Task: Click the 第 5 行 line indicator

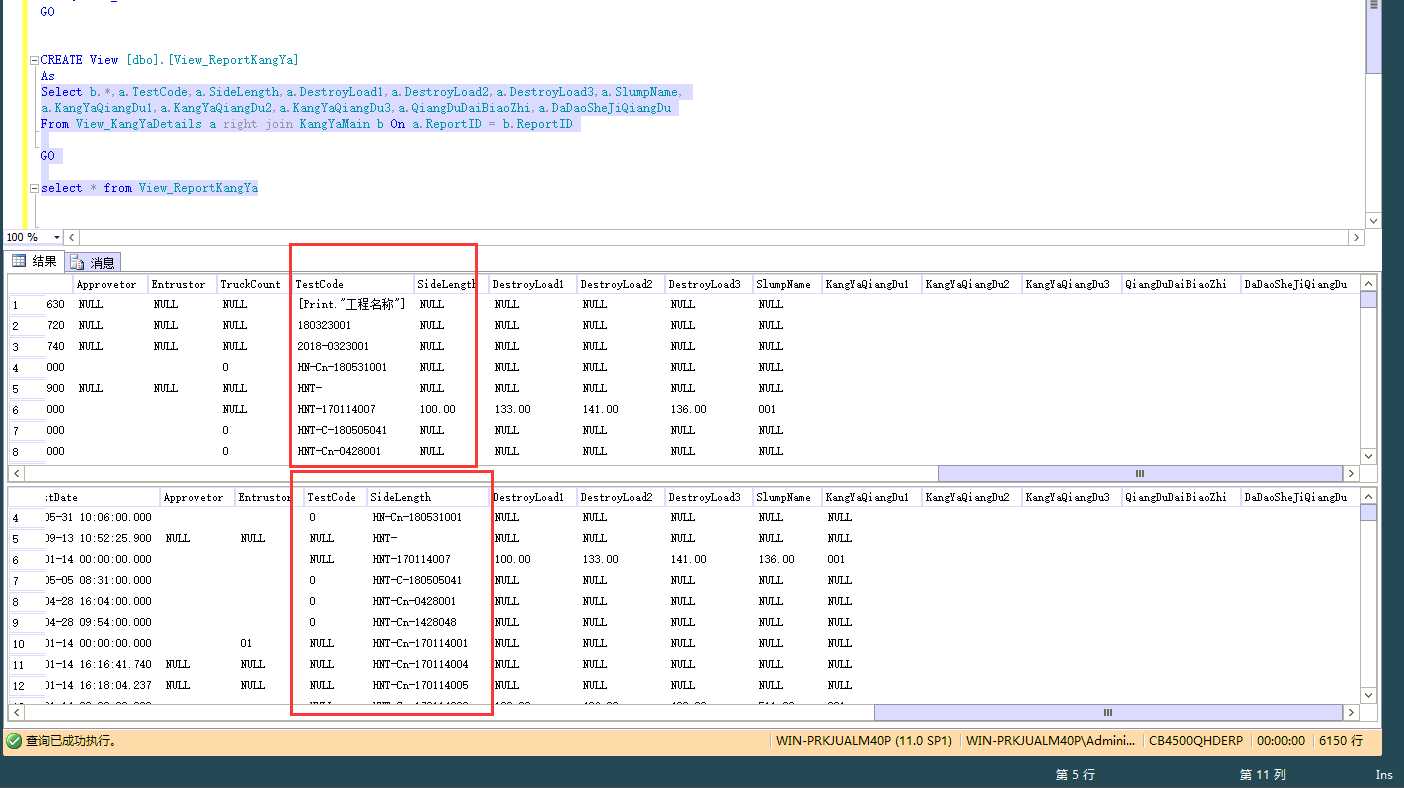Action: 1075,775
